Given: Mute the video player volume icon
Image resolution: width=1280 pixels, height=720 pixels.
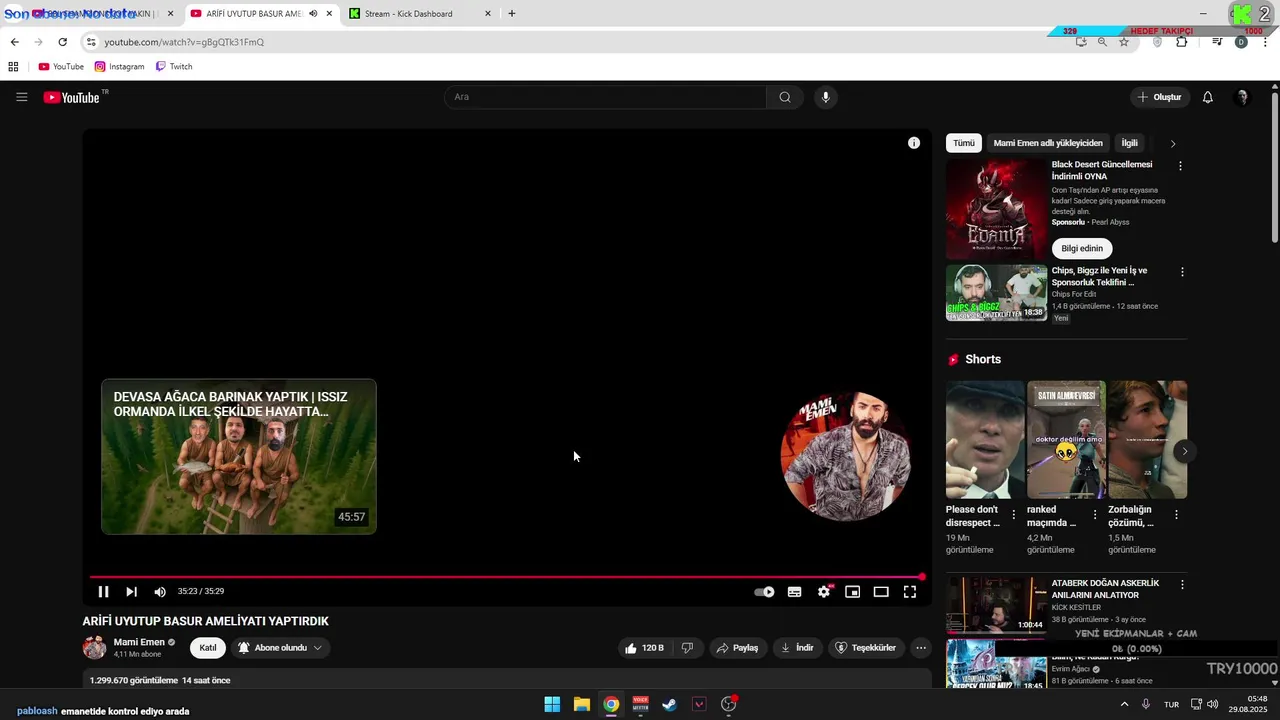Looking at the screenshot, I should pyautogui.click(x=160, y=592).
